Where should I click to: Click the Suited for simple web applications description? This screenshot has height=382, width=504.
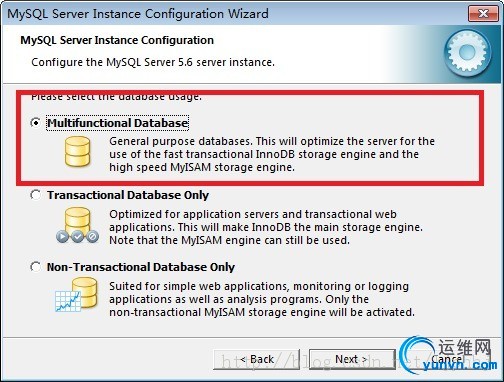click(262, 299)
